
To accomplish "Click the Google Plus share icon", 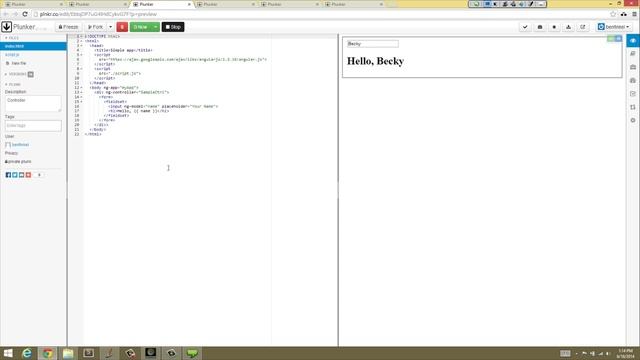I will click(x=28, y=175).
